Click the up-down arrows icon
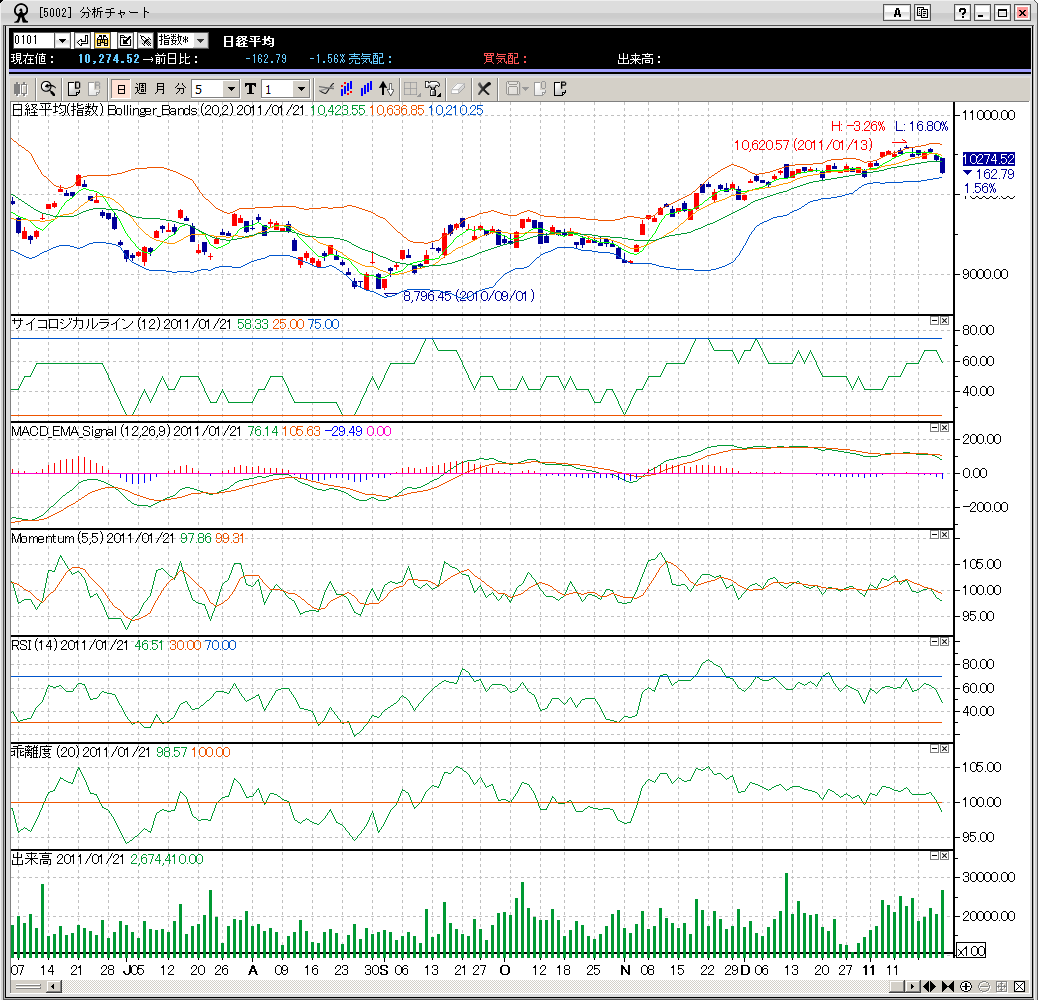This screenshot has height=1000, width=1038. (x=387, y=88)
